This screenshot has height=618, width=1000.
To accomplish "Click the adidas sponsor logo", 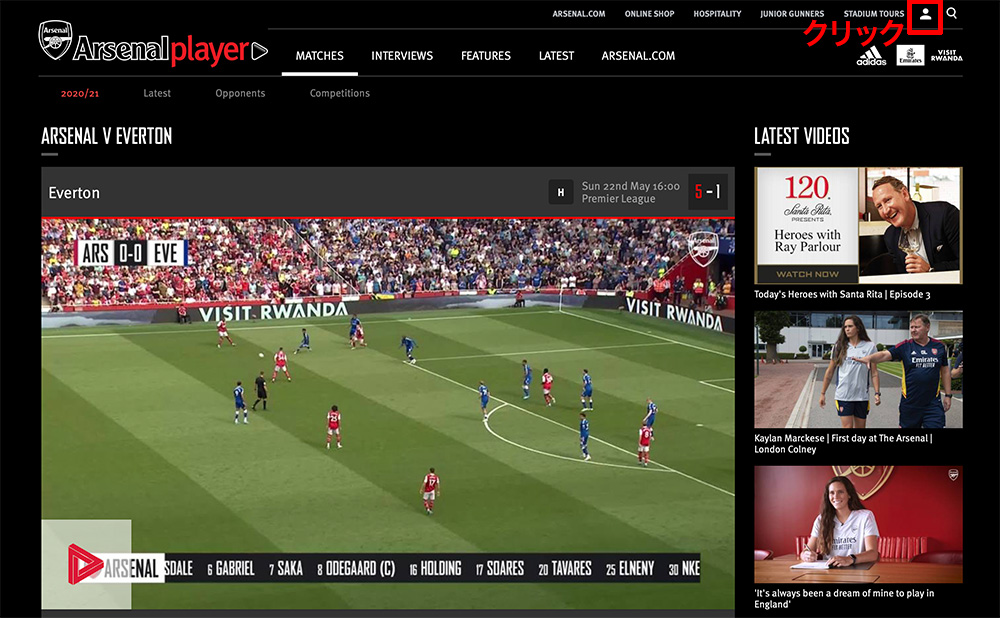I will point(871,55).
